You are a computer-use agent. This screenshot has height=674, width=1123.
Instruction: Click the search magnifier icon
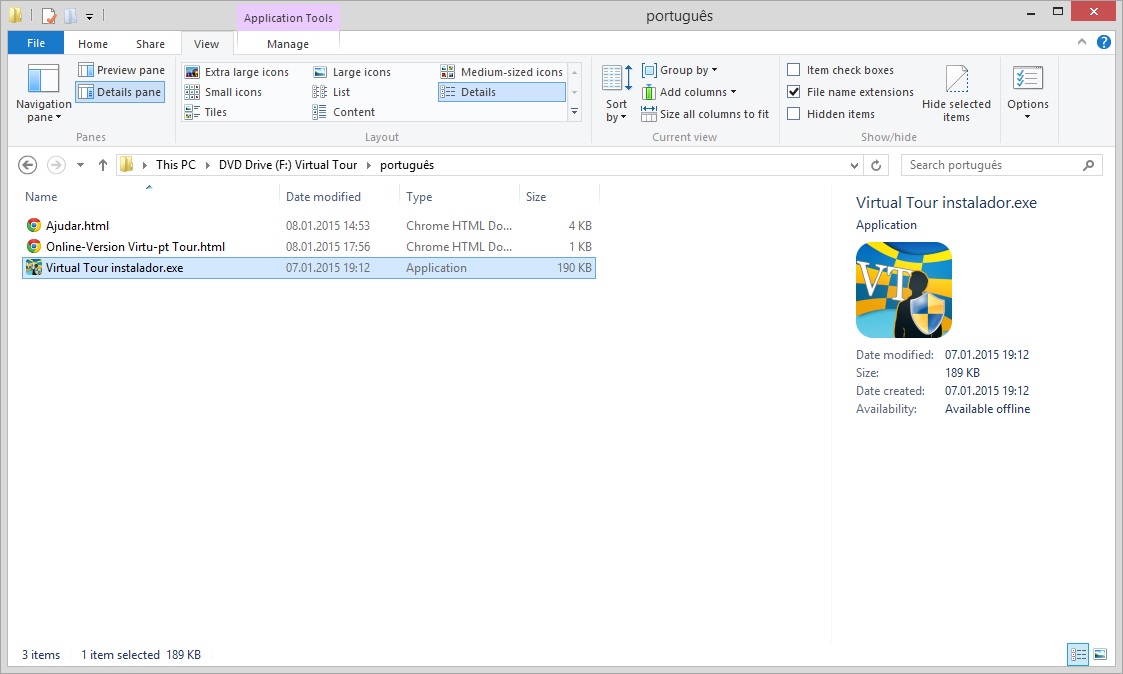[x=1089, y=165]
